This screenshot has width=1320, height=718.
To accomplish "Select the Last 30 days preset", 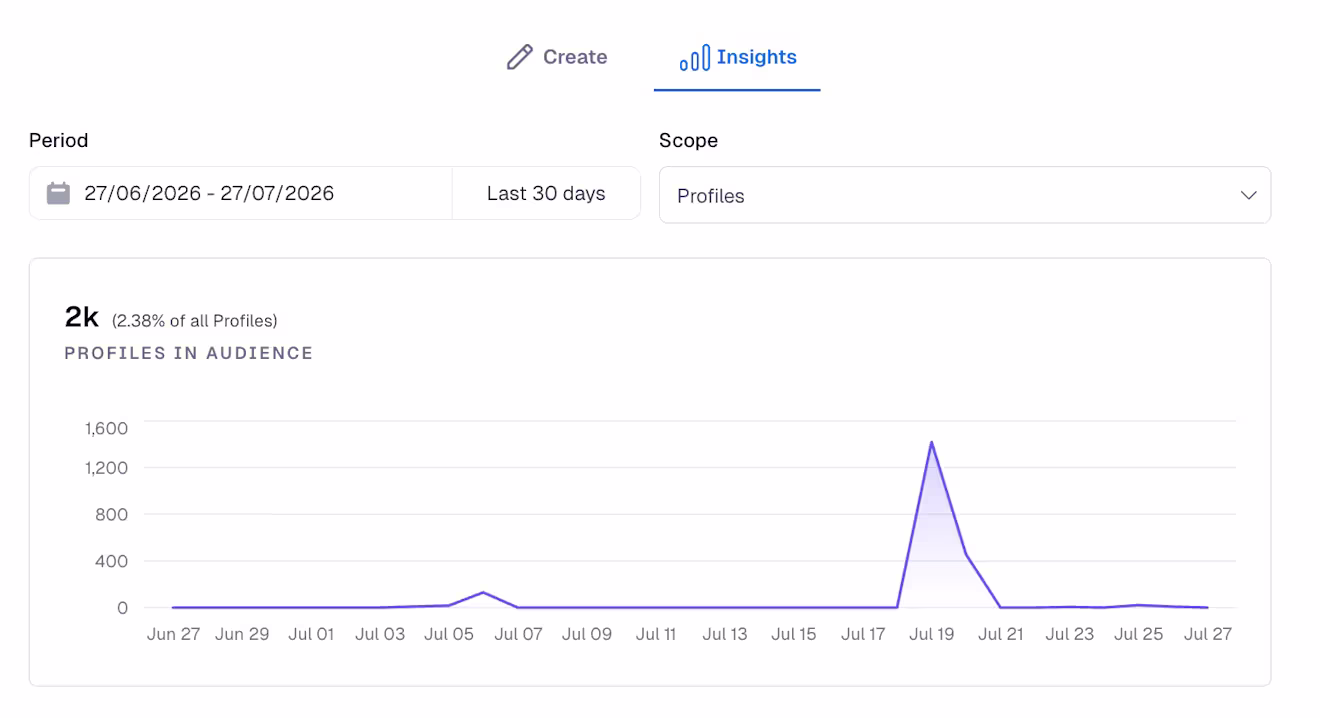I will tap(546, 194).
